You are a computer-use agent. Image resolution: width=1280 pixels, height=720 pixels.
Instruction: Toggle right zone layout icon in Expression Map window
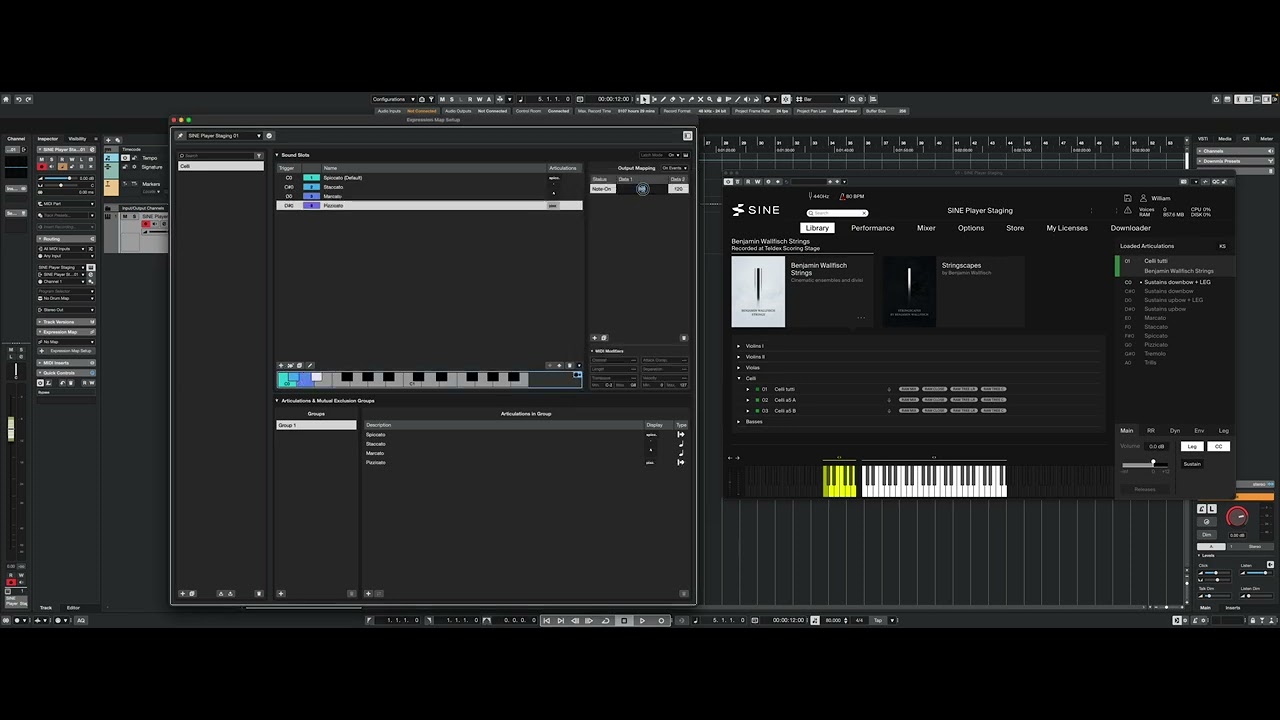point(687,136)
